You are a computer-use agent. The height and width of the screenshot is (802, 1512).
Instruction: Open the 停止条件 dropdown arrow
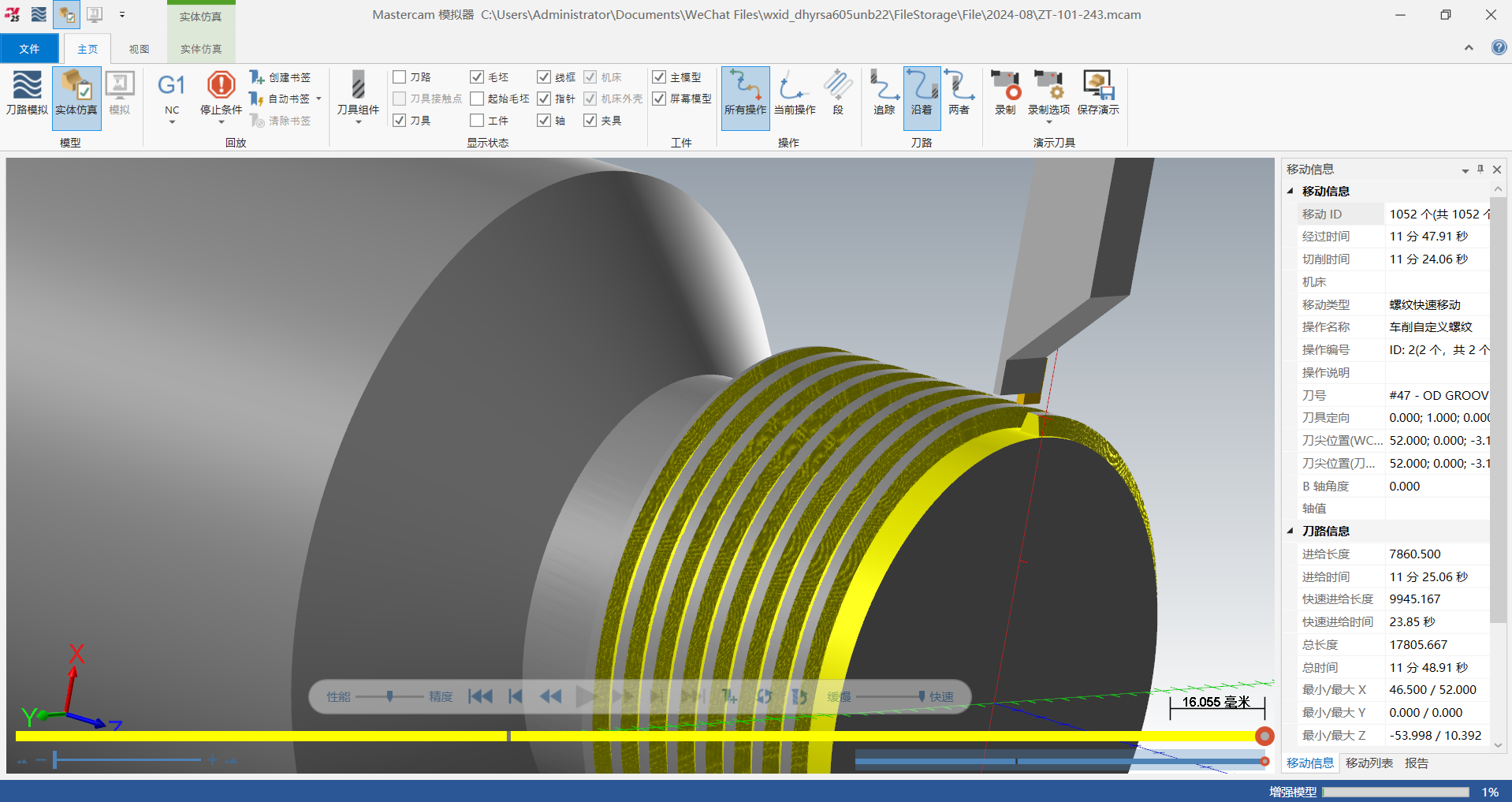click(x=221, y=122)
